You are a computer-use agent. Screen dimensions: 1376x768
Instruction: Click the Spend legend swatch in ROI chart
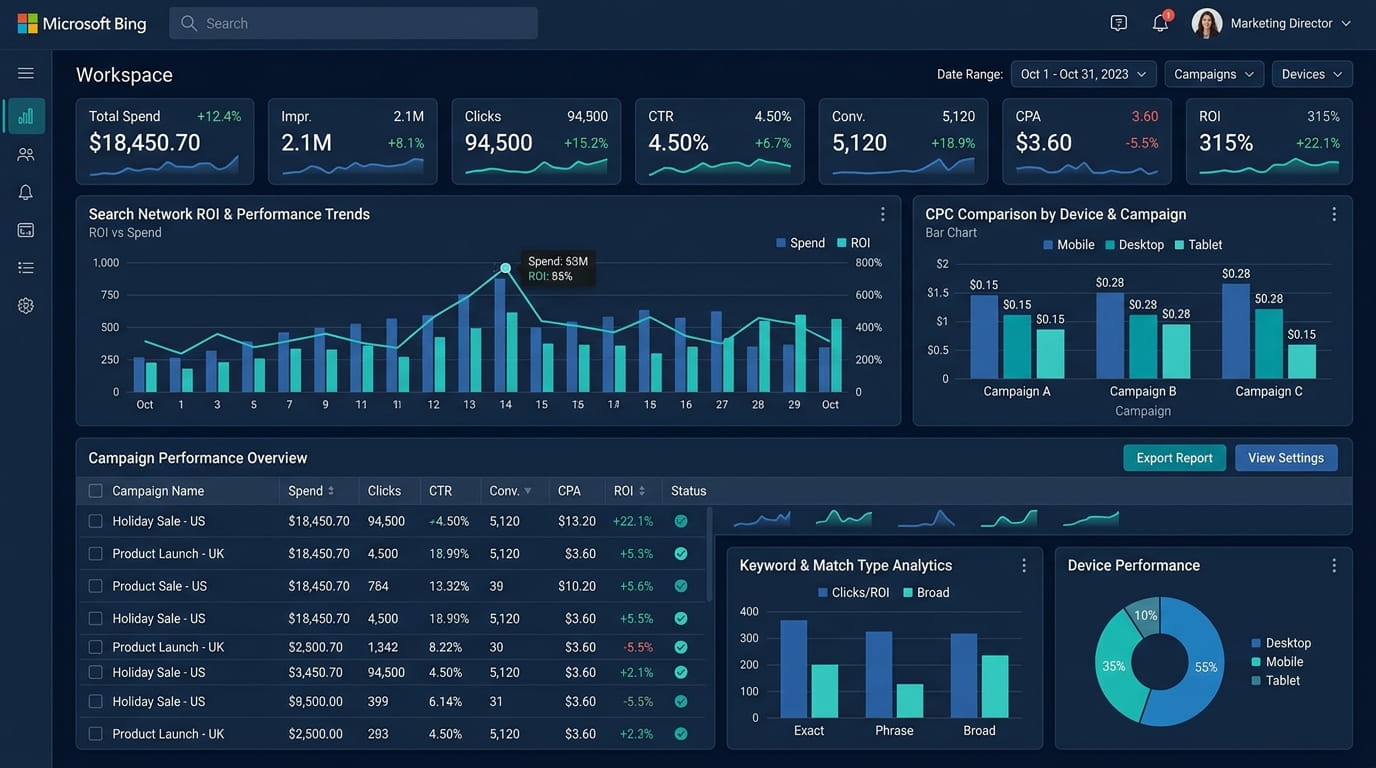781,243
